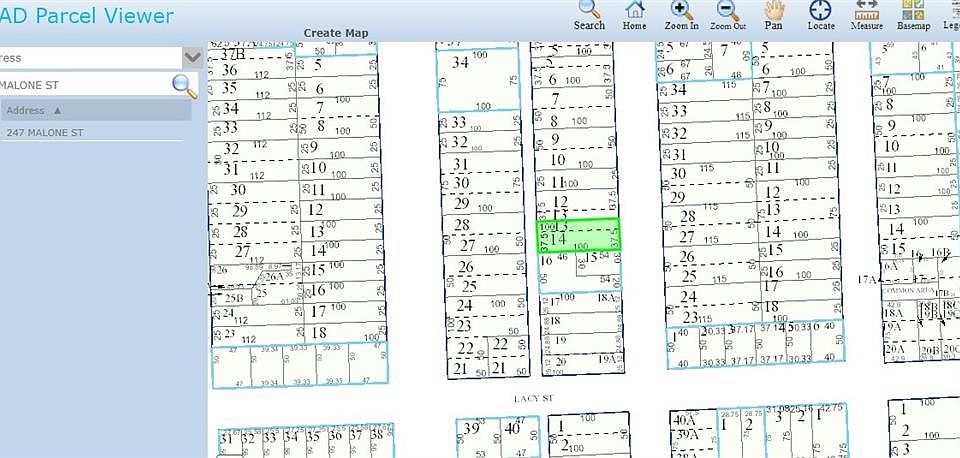The width and height of the screenshot is (960, 458).
Task: Click the Legend tool at toolbar edge
Action: [x=951, y=15]
